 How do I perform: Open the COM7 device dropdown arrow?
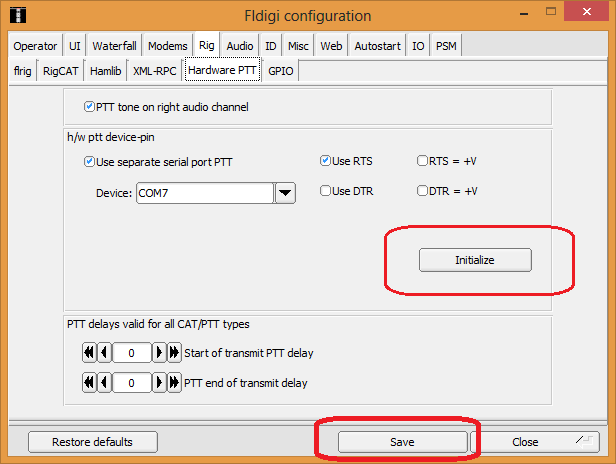pos(285,194)
